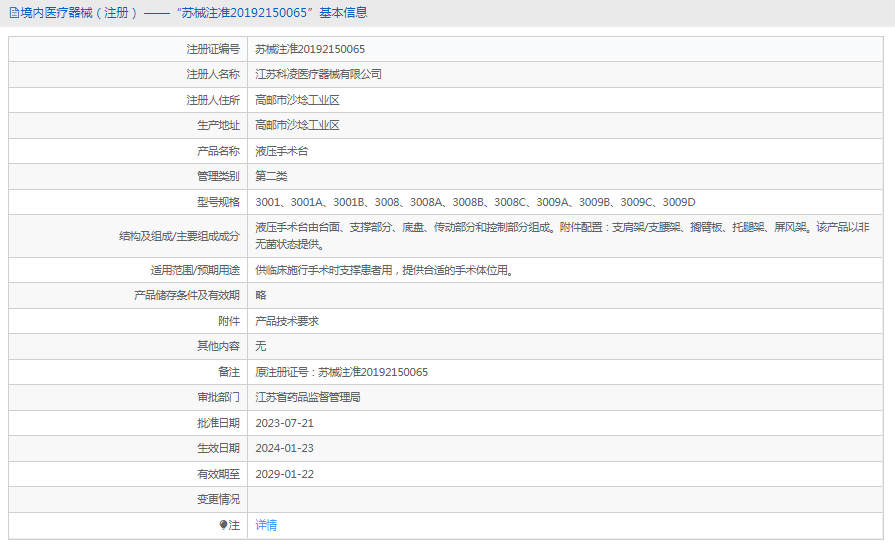The image size is (895, 544).
Task: Click the marker icon beside the 注 label
Action: [x=223, y=525]
